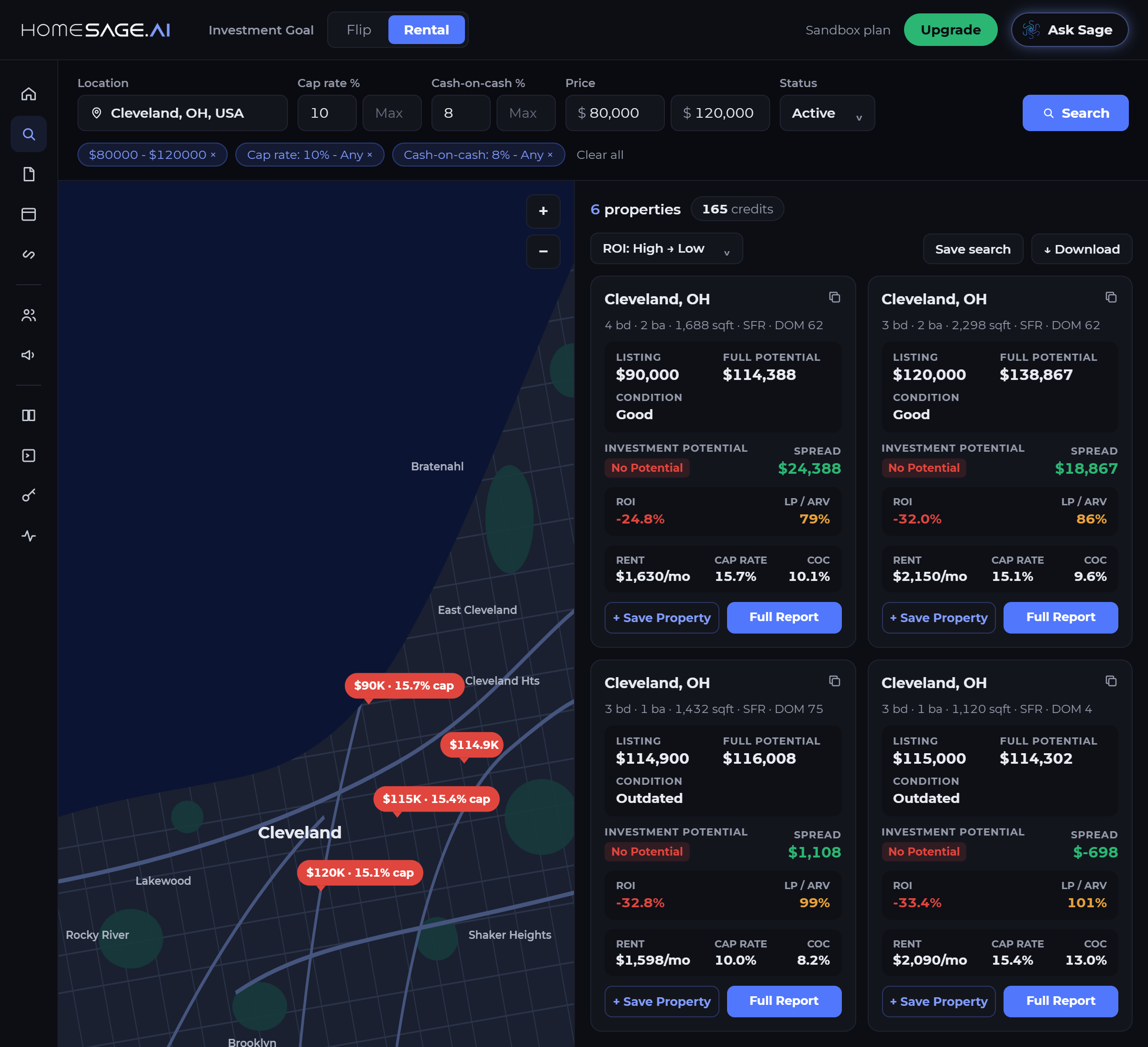Click the Search button
Viewport: 1148px width, 1047px height.
click(x=1075, y=113)
